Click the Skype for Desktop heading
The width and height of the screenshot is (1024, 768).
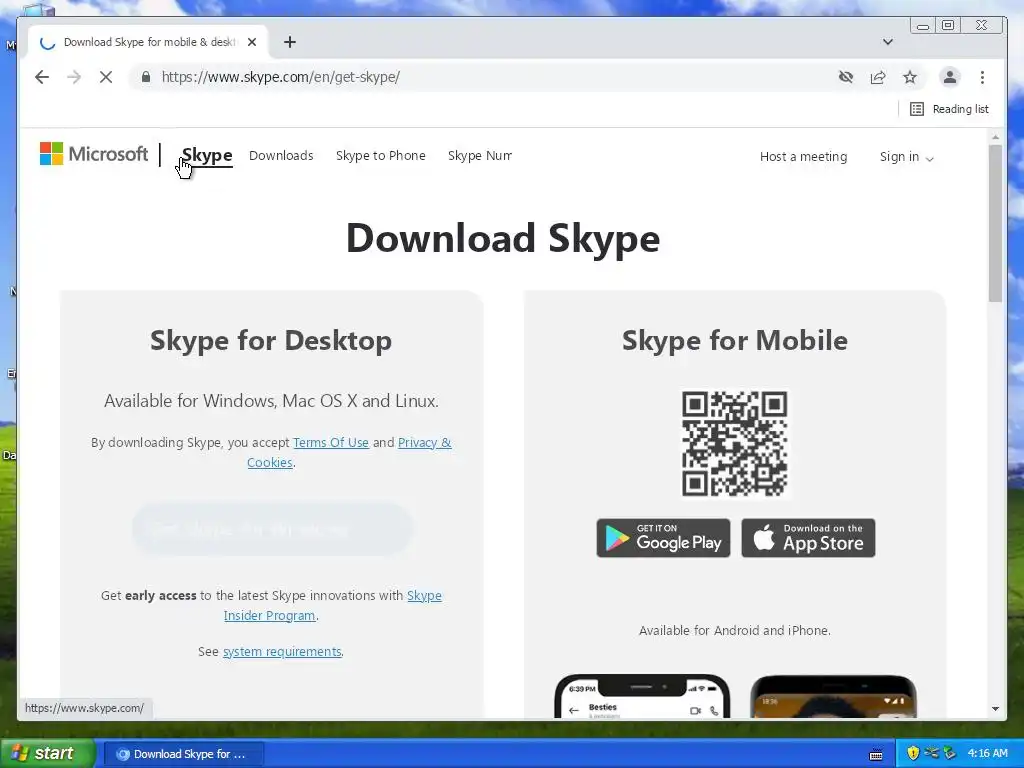[271, 340]
